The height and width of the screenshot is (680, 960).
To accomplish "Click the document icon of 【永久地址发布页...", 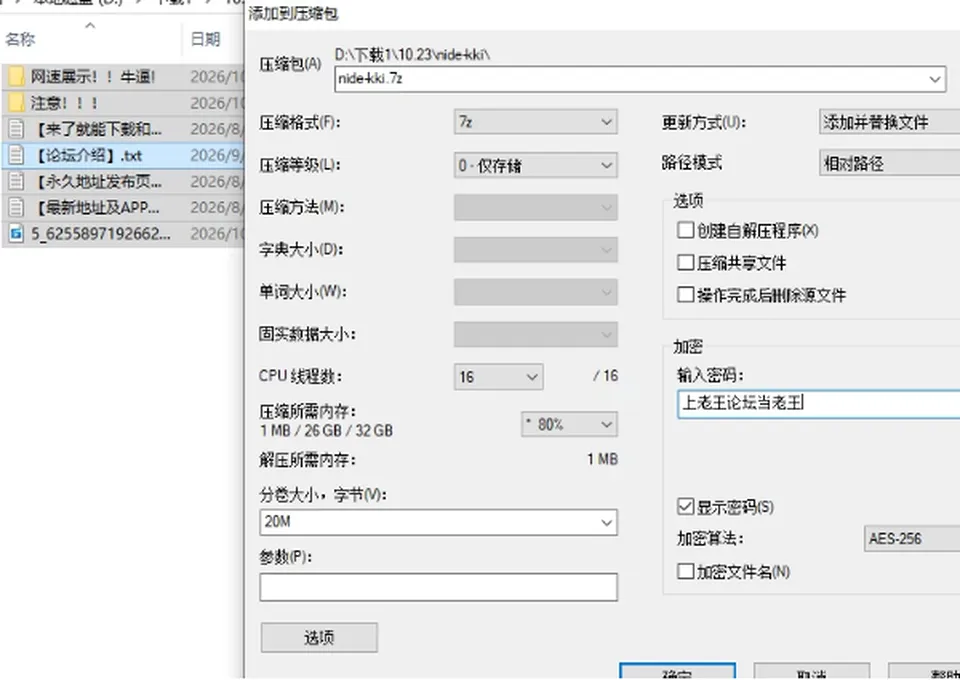I will [x=17, y=182].
